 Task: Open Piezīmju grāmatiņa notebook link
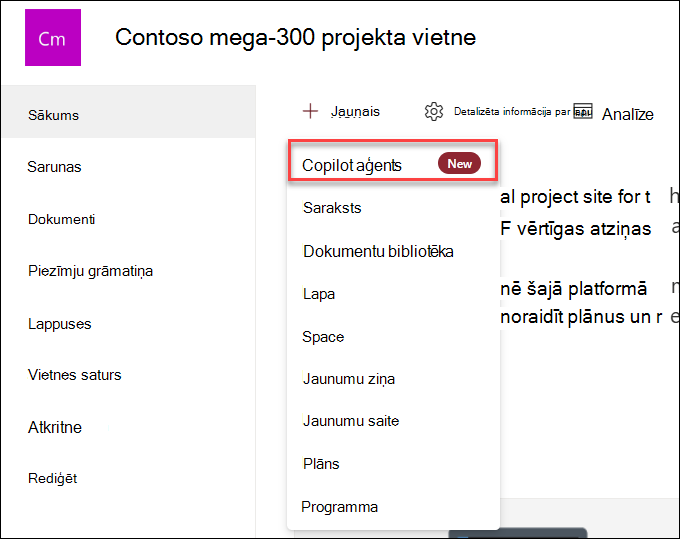tap(90, 271)
